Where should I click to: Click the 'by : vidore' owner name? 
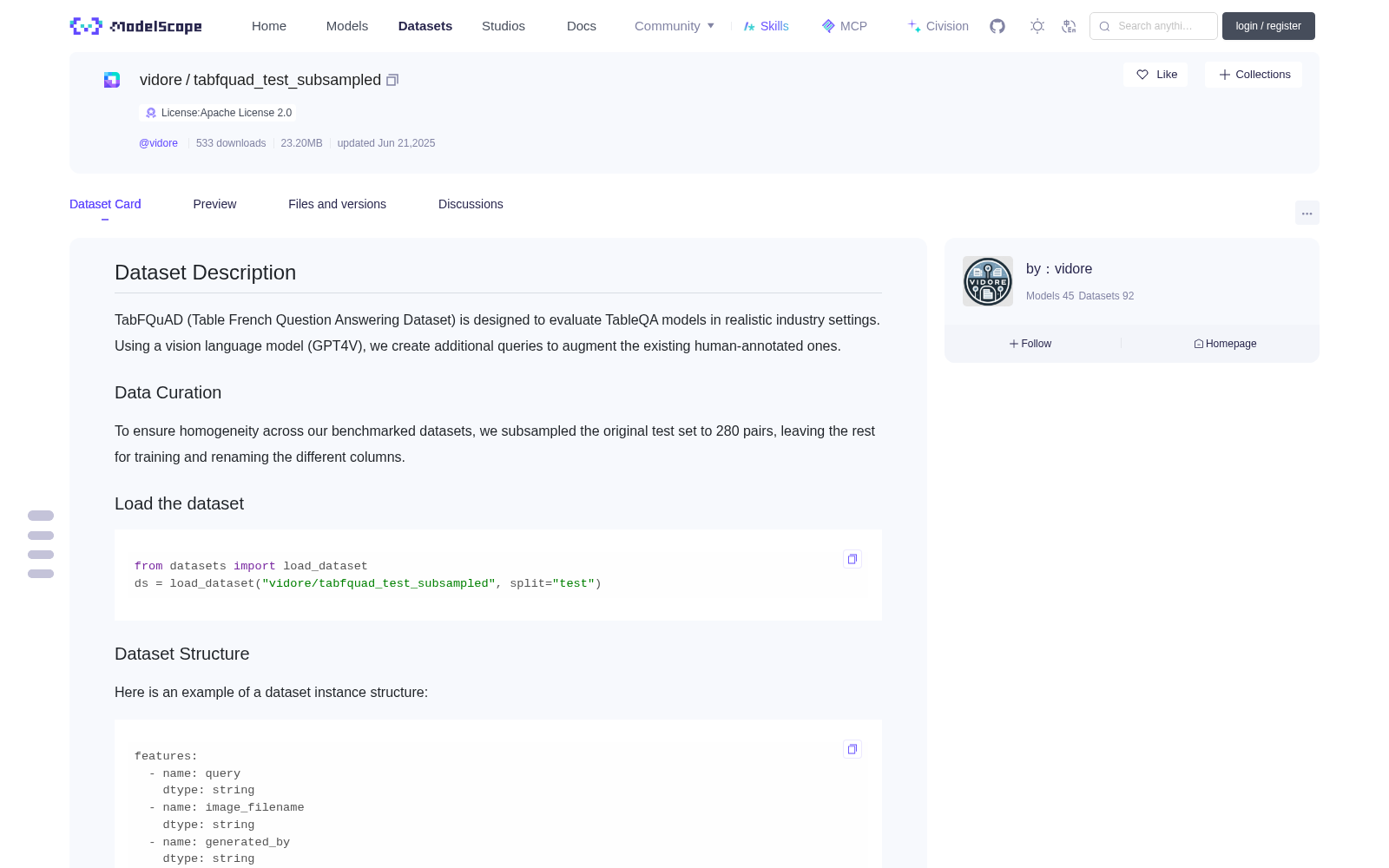1059,269
